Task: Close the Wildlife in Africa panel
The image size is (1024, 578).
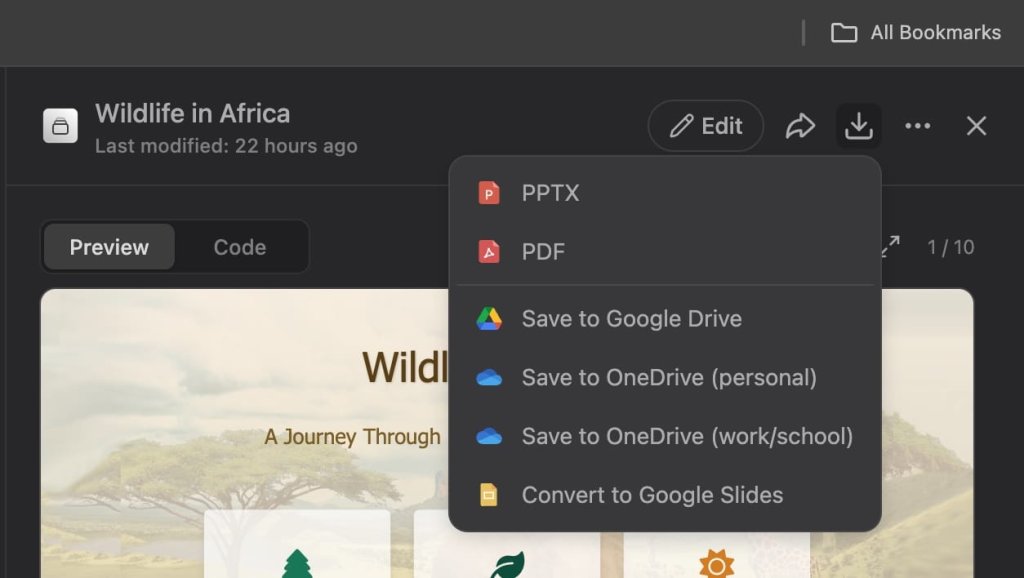Action: (976, 125)
